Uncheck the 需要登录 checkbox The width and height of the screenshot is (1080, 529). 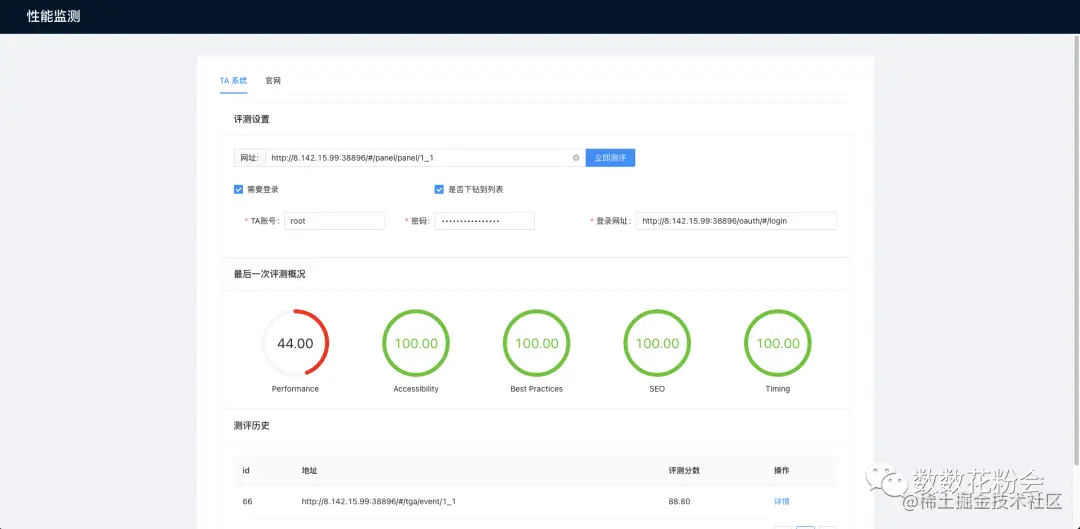(238, 189)
